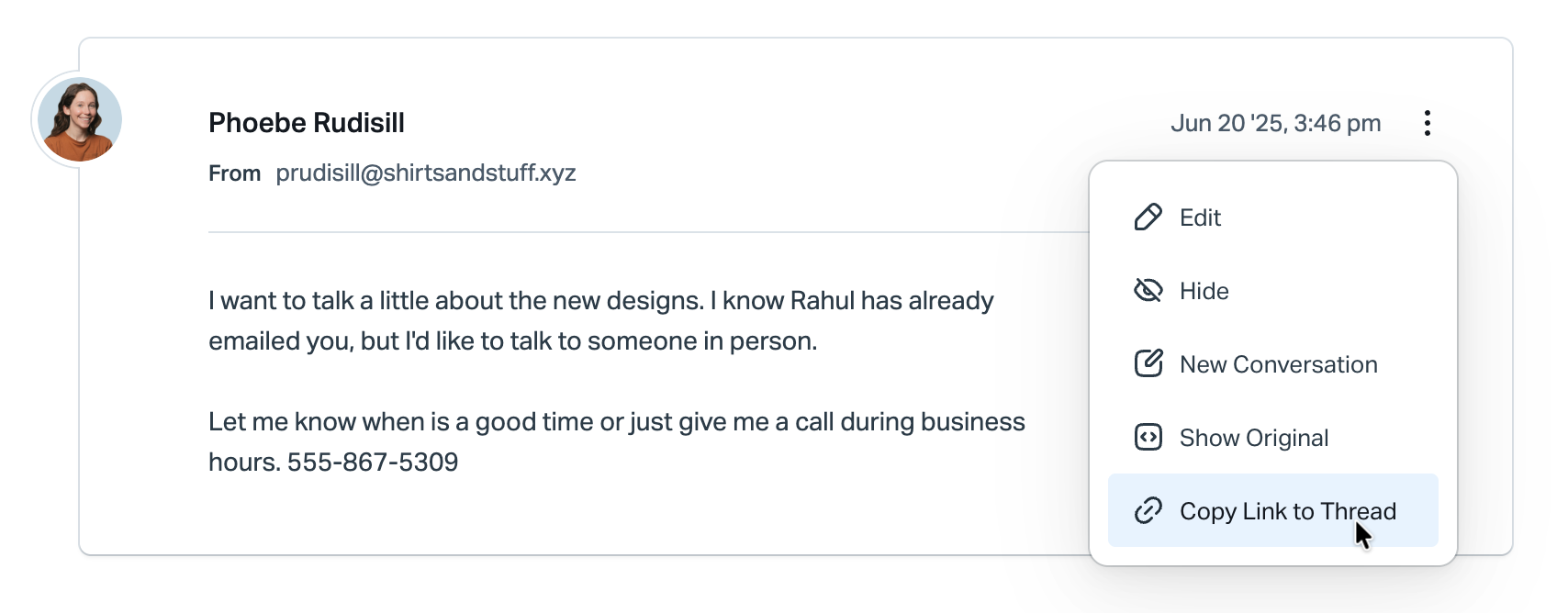Click the crossed-out eye Hide icon
The height and width of the screenshot is (613, 1568).
(1148, 291)
